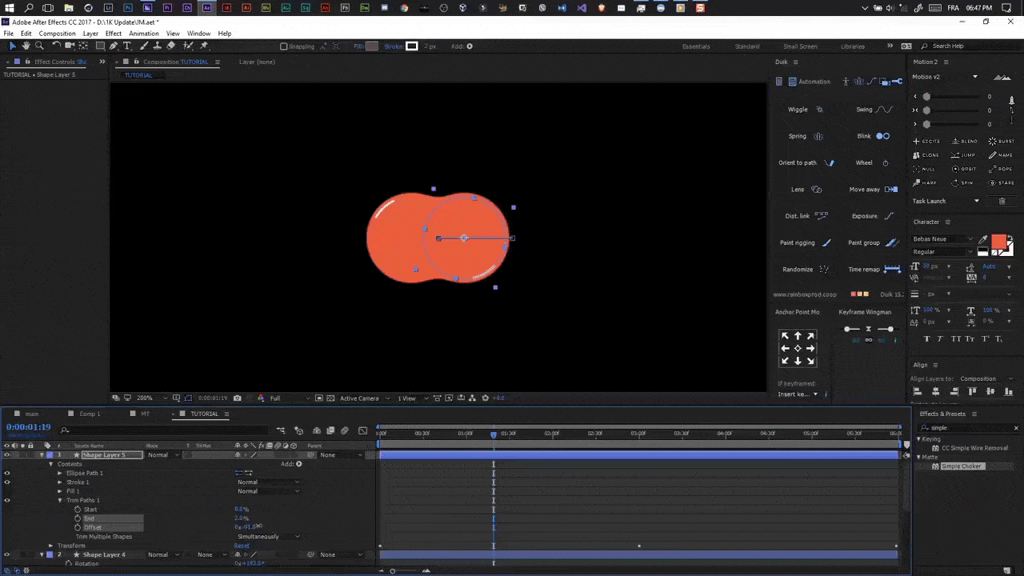Select the Pen tool
This screenshot has height=576, width=1024.
tap(114, 46)
